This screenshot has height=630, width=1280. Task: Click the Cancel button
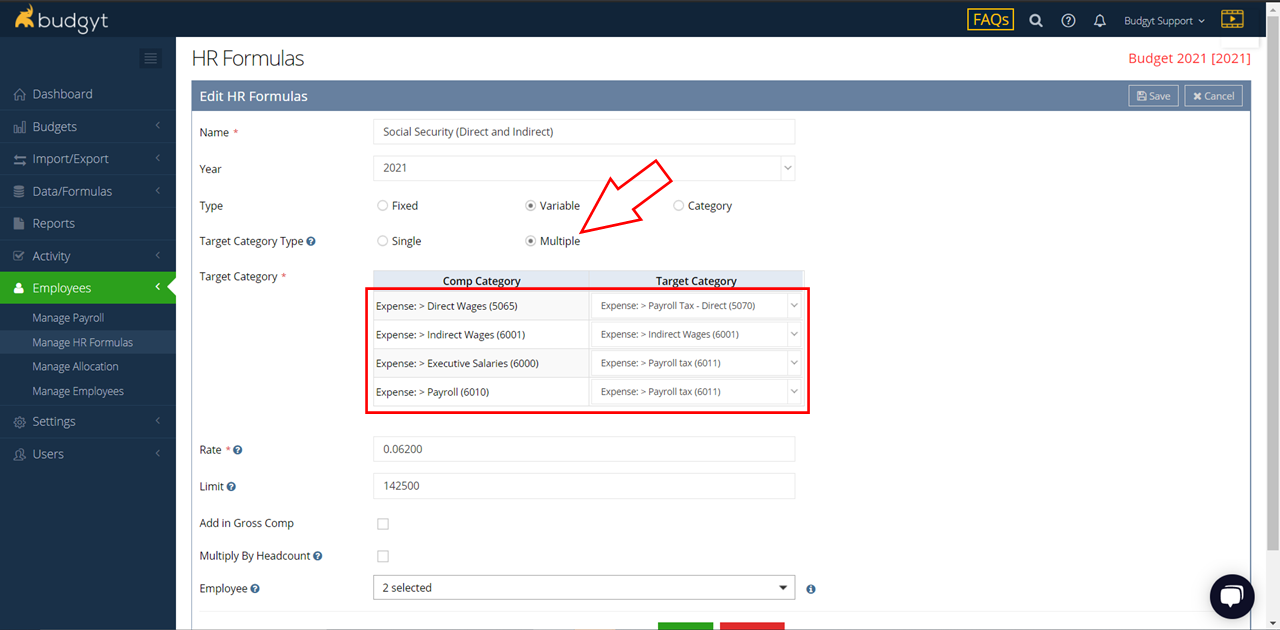tap(1214, 96)
